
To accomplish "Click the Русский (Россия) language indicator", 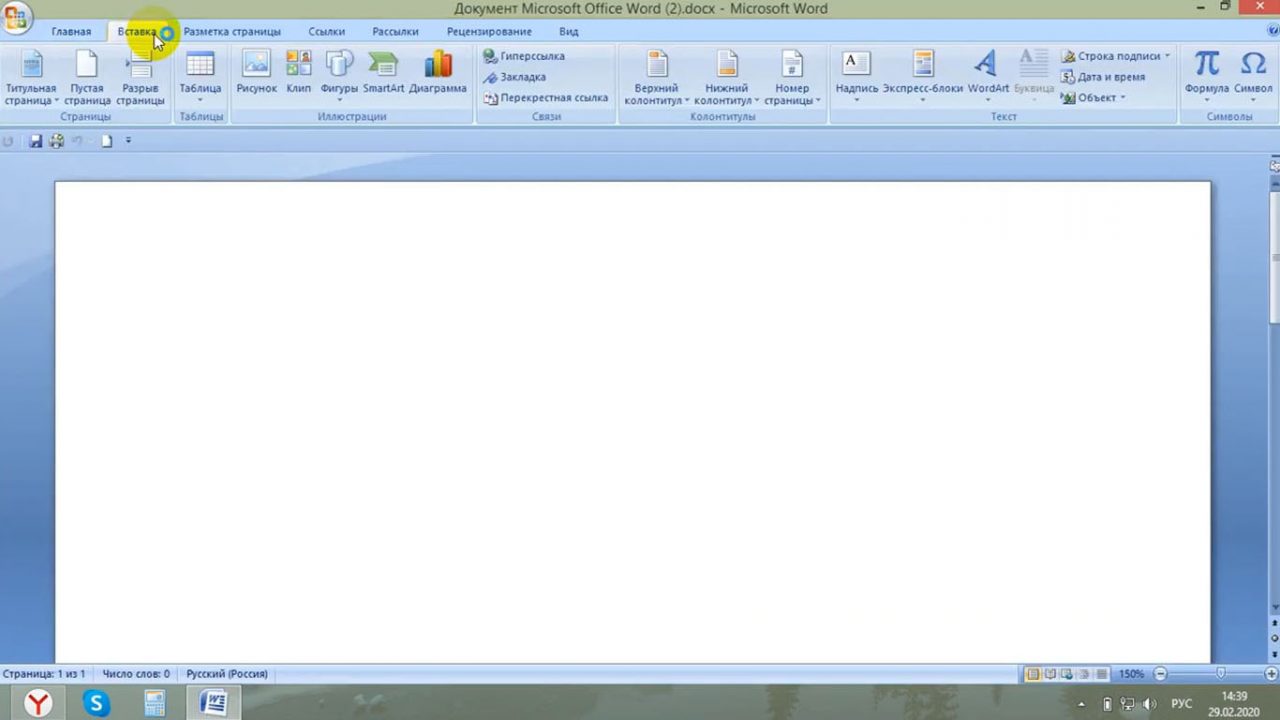I will (227, 674).
